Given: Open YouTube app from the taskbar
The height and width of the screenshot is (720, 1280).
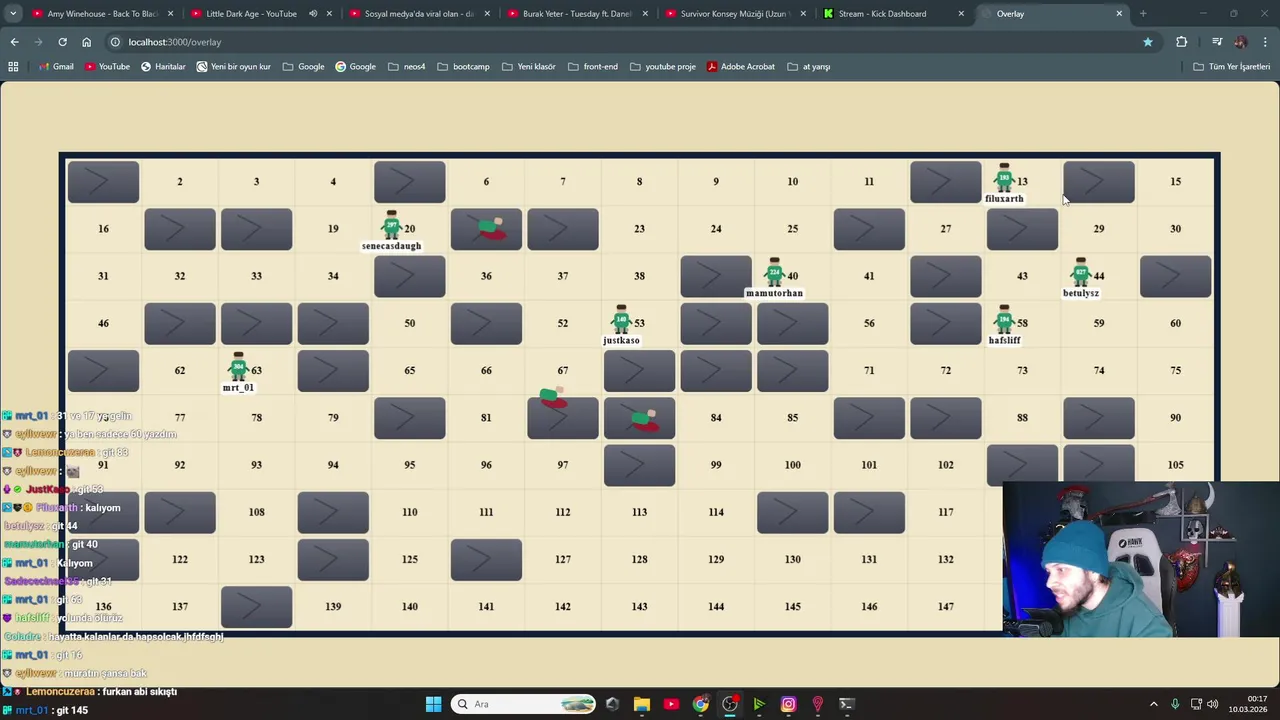Looking at the screenshot, I should coord(671,704).
